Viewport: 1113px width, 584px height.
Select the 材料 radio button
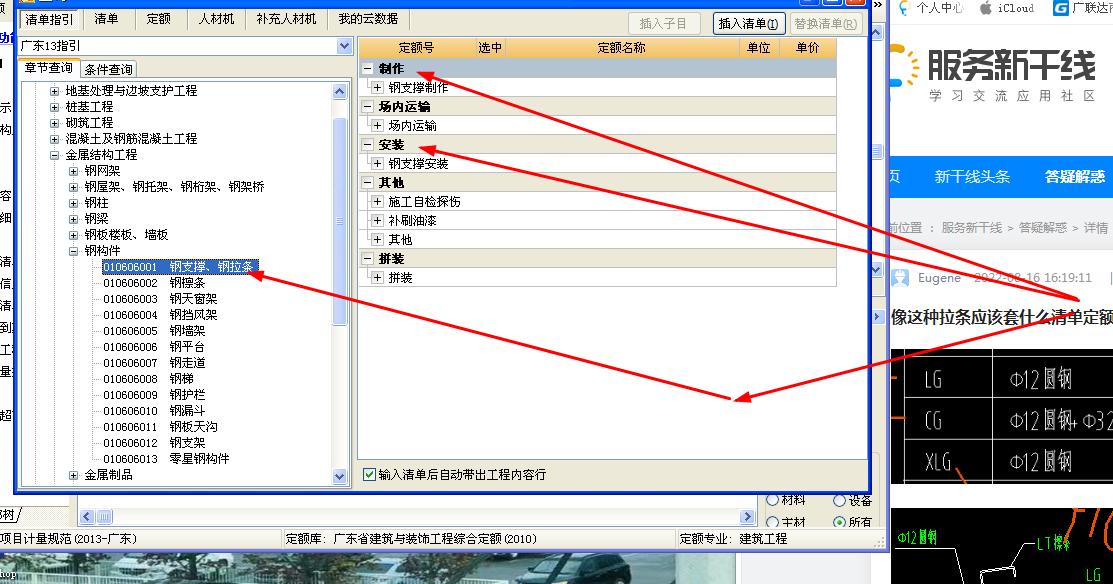tap(773, 500)
